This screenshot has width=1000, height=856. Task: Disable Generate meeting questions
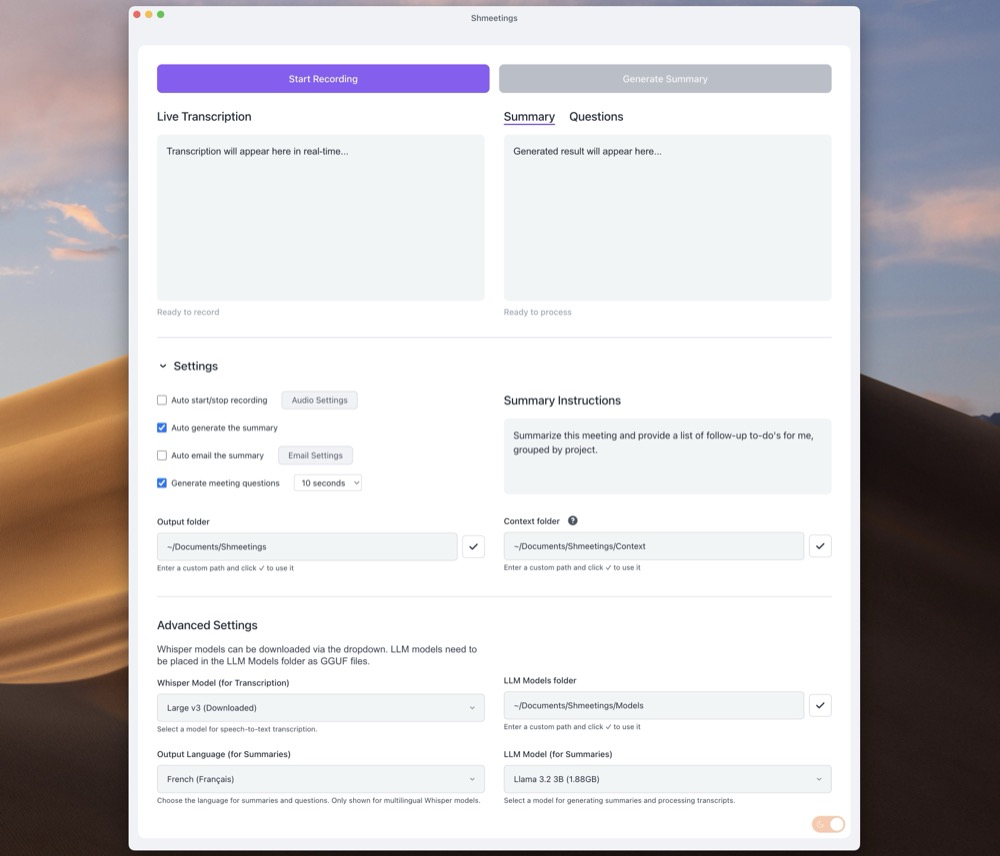pyautogui.click(x=161, y=483)
